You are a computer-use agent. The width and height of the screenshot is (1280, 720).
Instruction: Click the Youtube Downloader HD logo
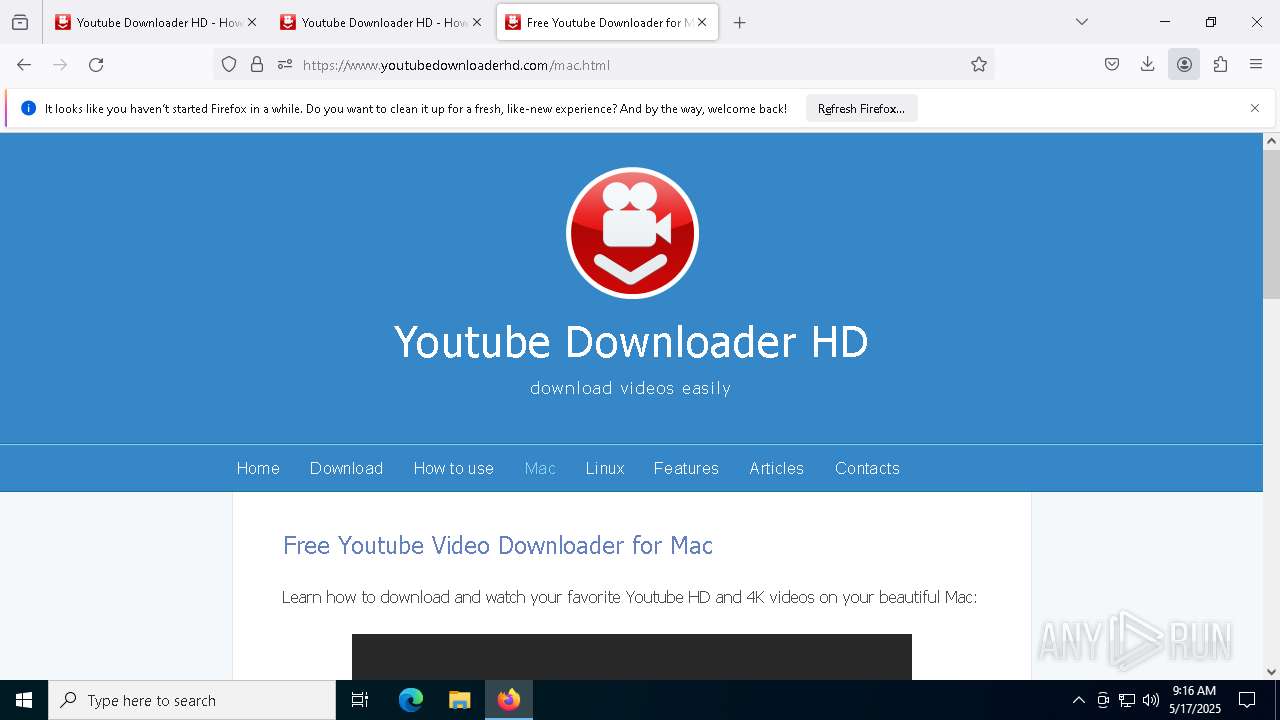click(x=632, y=233)
